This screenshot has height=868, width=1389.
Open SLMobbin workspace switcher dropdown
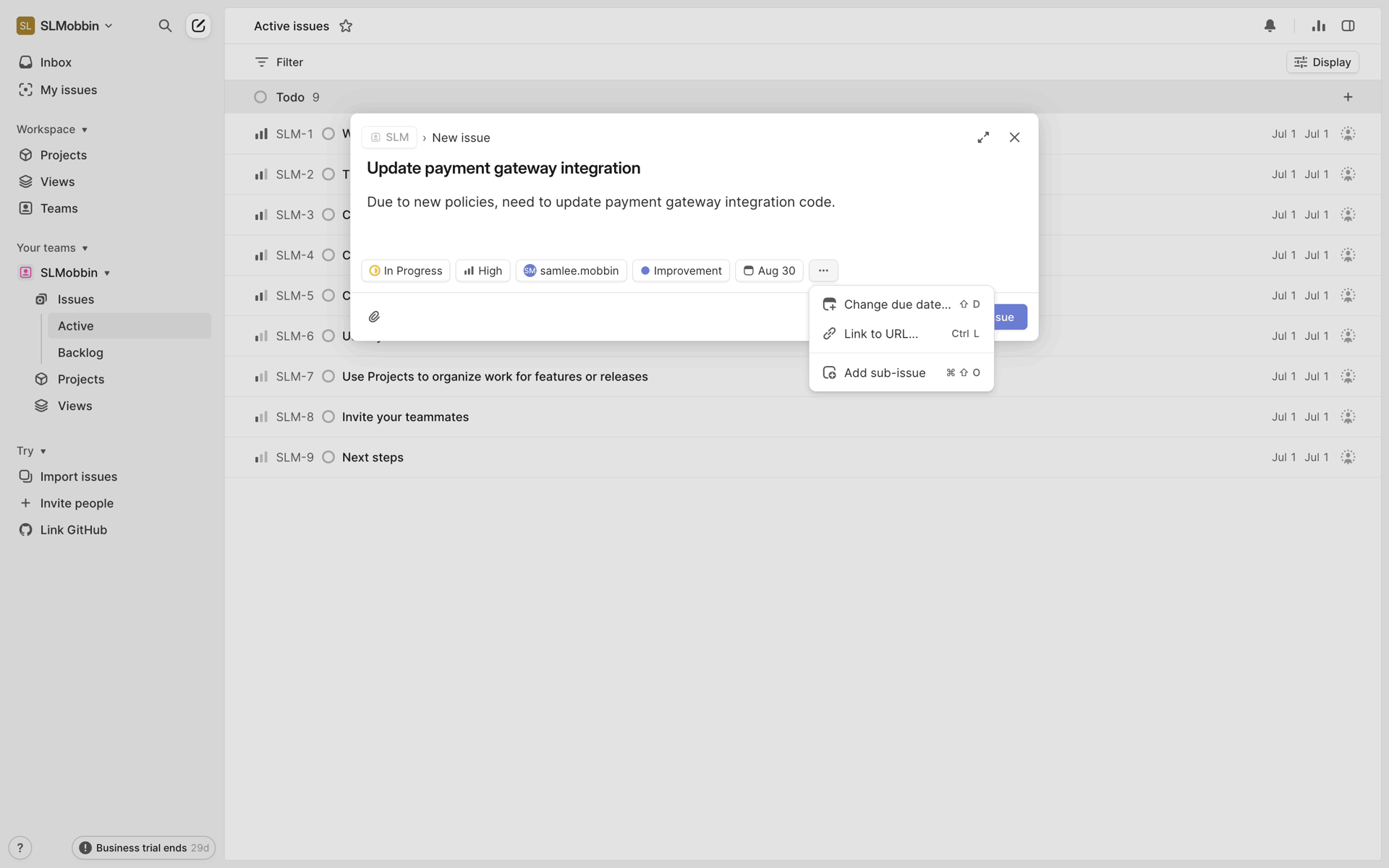[65, 26]
